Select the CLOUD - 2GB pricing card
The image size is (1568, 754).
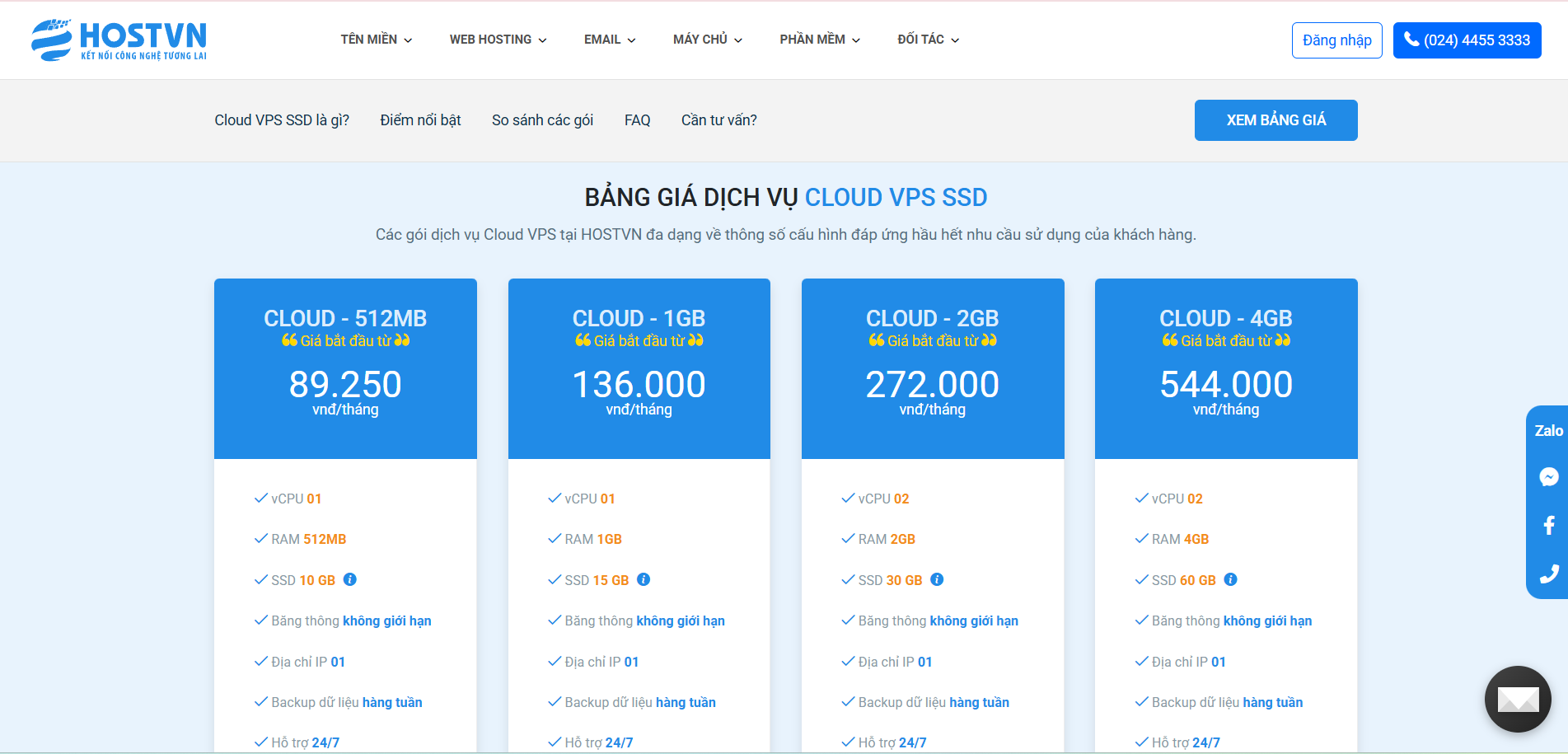(x=932, y=368)
